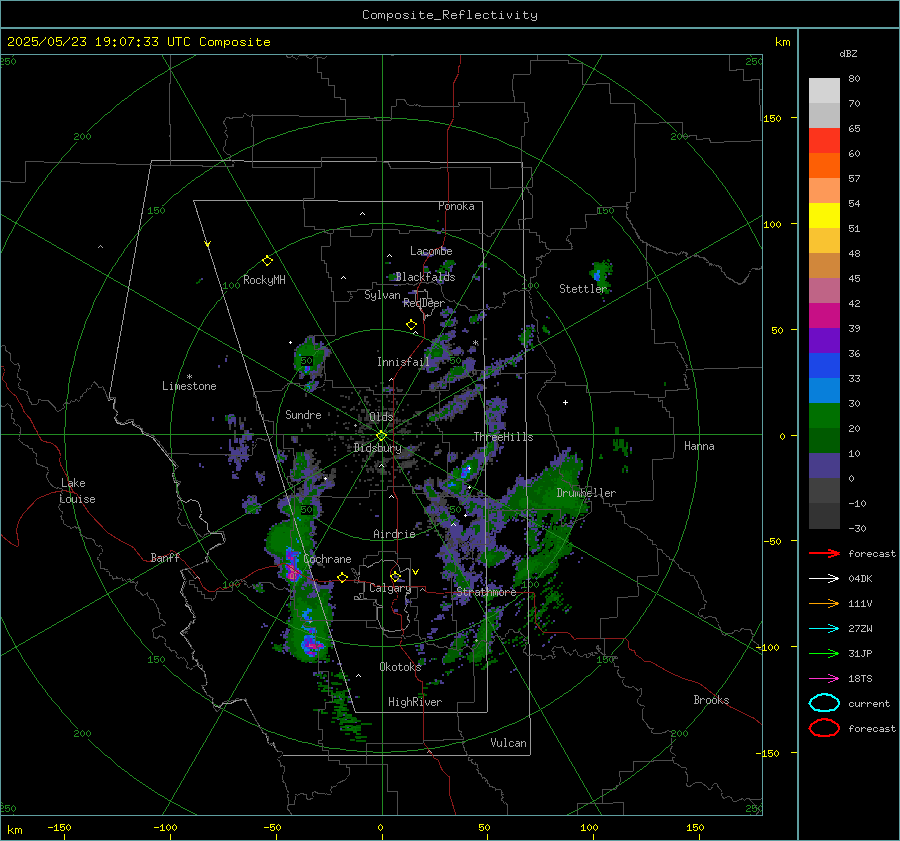Click the Calgary city label
This screenshot has width=900, height=841.
390,588
